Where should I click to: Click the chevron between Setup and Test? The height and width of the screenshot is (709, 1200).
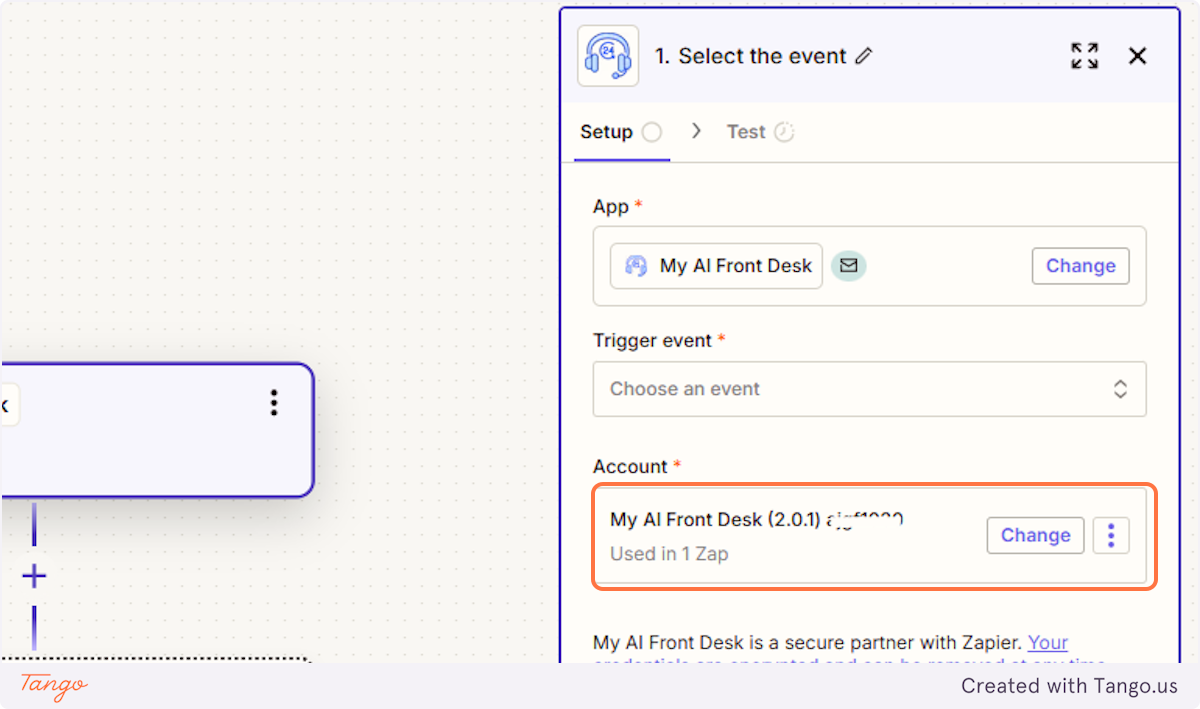pos(696,131)
